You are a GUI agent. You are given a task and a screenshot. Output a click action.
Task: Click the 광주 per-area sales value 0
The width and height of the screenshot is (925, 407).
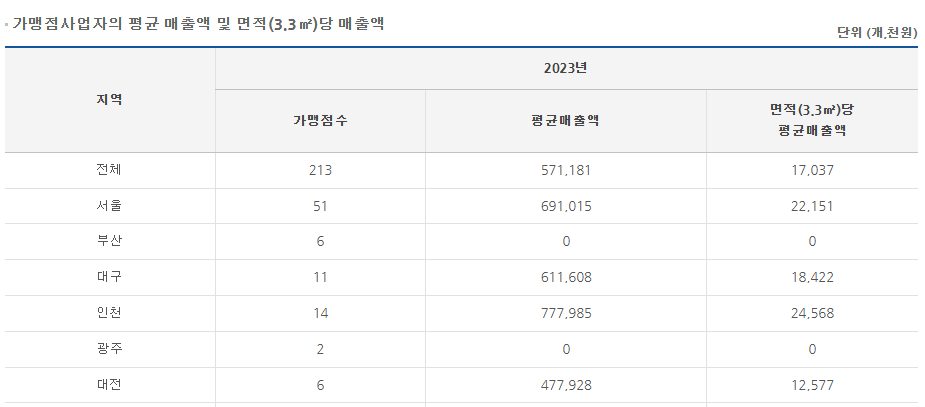point(812,349)
